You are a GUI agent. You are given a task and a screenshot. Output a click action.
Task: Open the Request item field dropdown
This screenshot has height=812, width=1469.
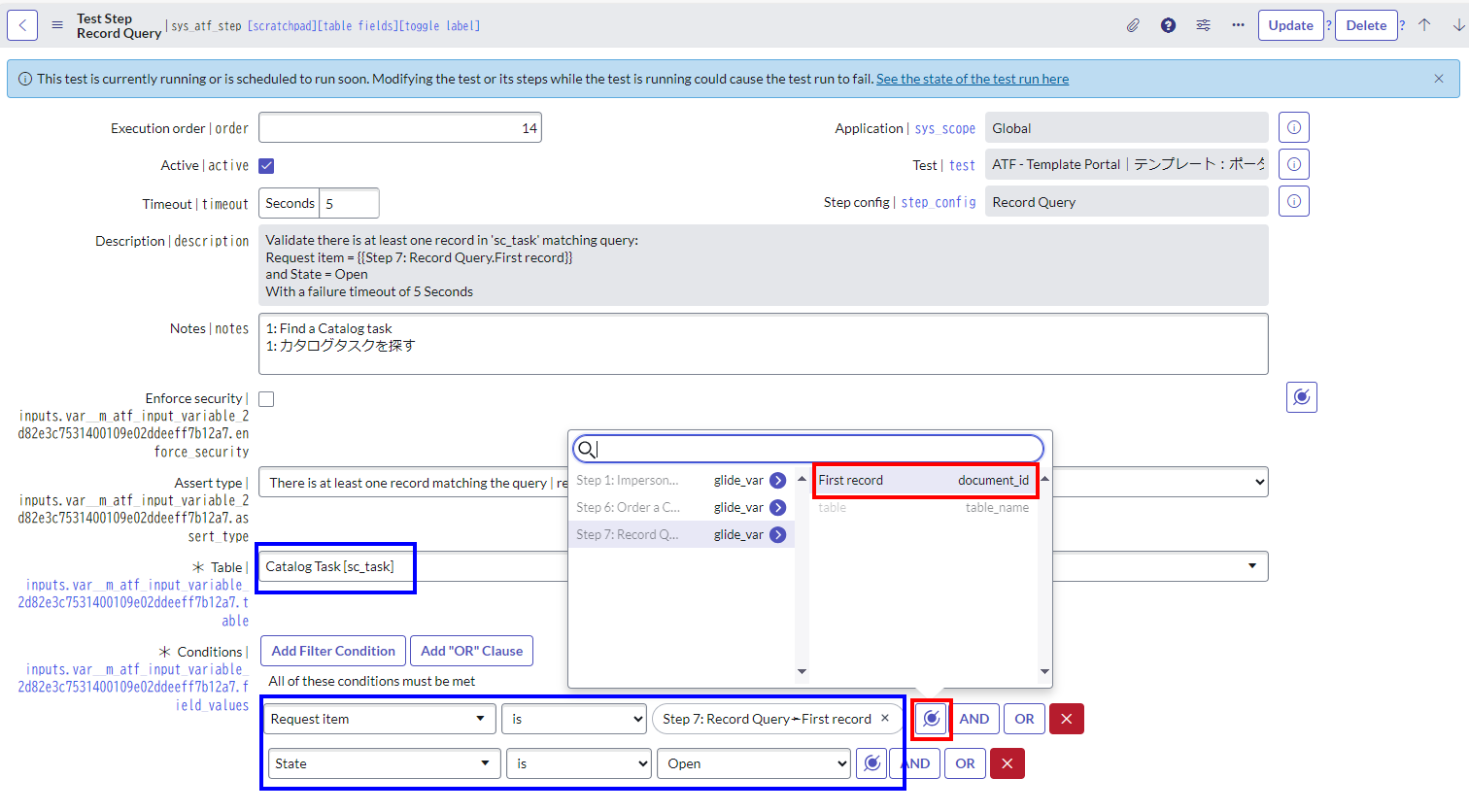[379, 718]
